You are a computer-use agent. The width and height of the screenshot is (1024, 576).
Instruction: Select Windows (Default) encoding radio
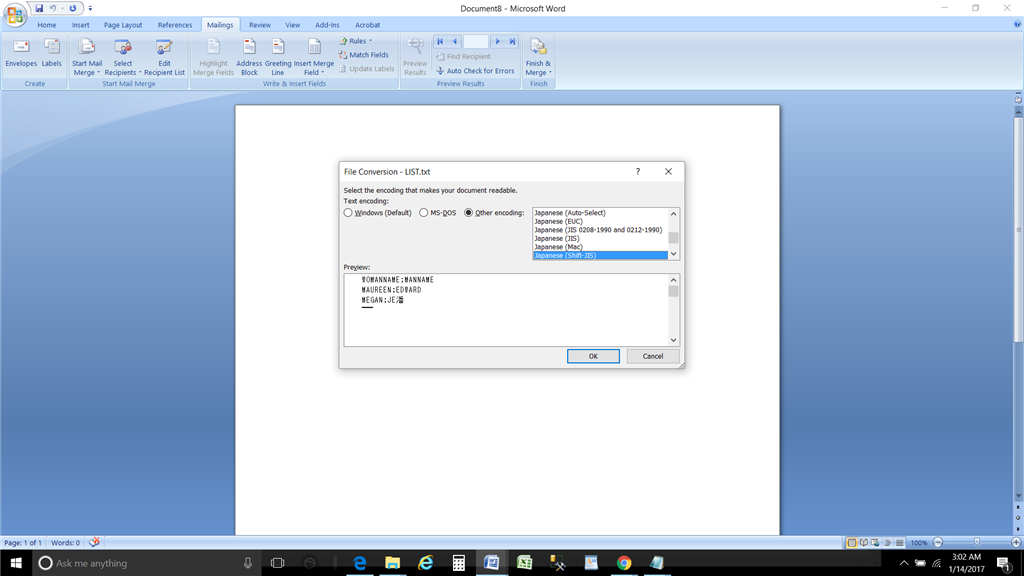pyautogui.click(x=348, y=213)
